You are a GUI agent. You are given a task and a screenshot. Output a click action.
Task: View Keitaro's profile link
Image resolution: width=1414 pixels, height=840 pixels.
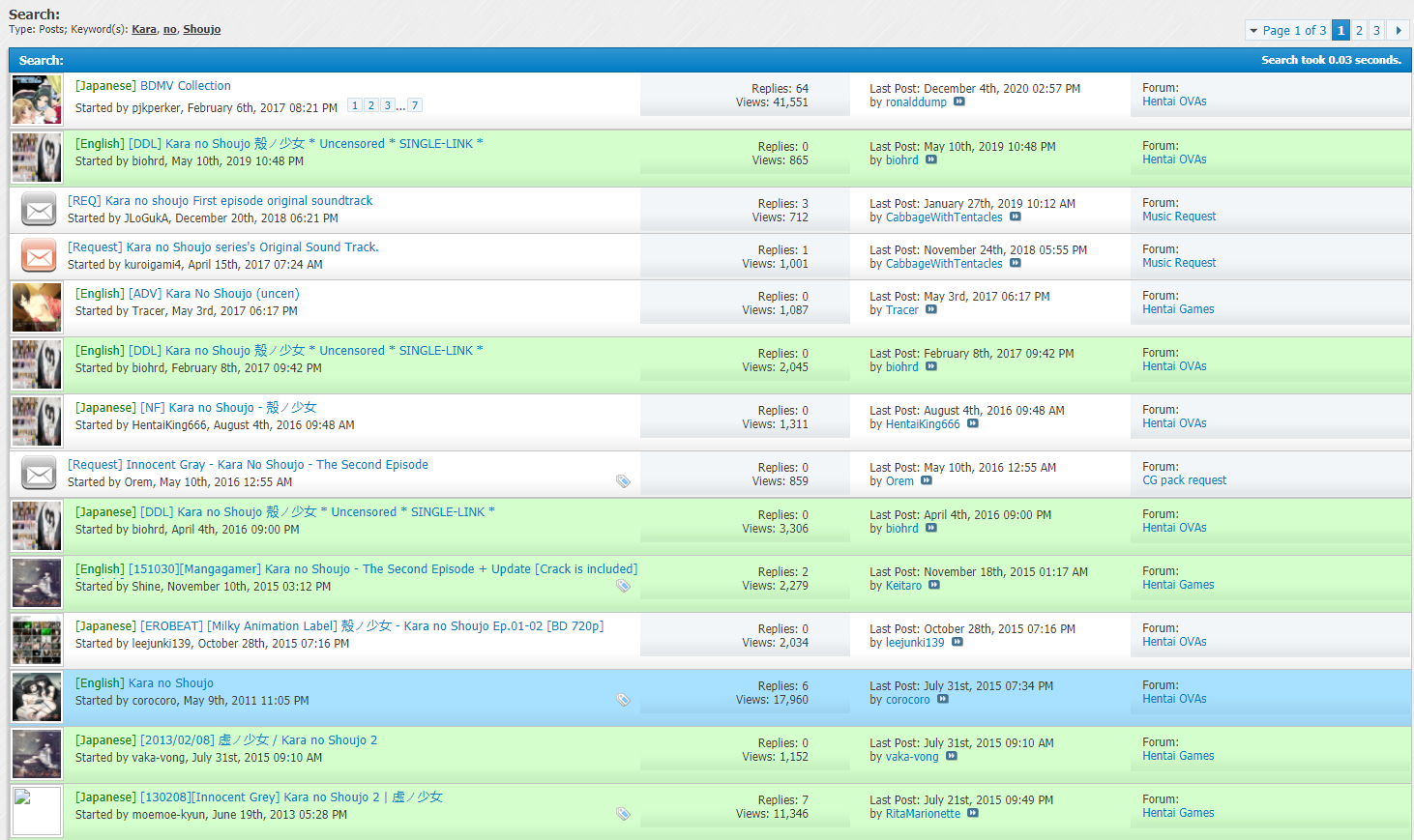point(903,586)
